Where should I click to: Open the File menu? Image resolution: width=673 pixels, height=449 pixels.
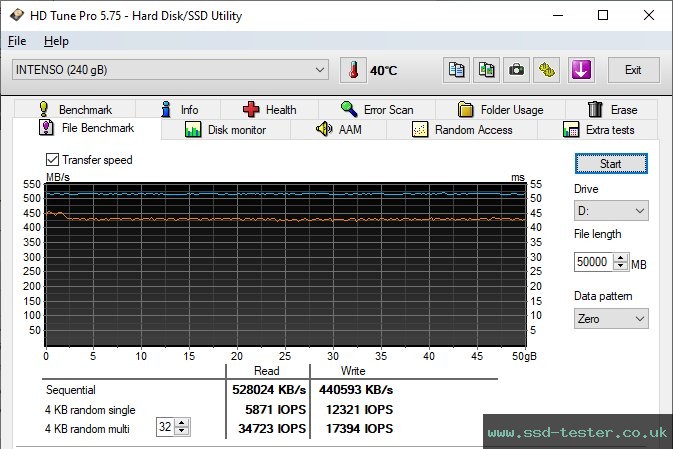17,41
